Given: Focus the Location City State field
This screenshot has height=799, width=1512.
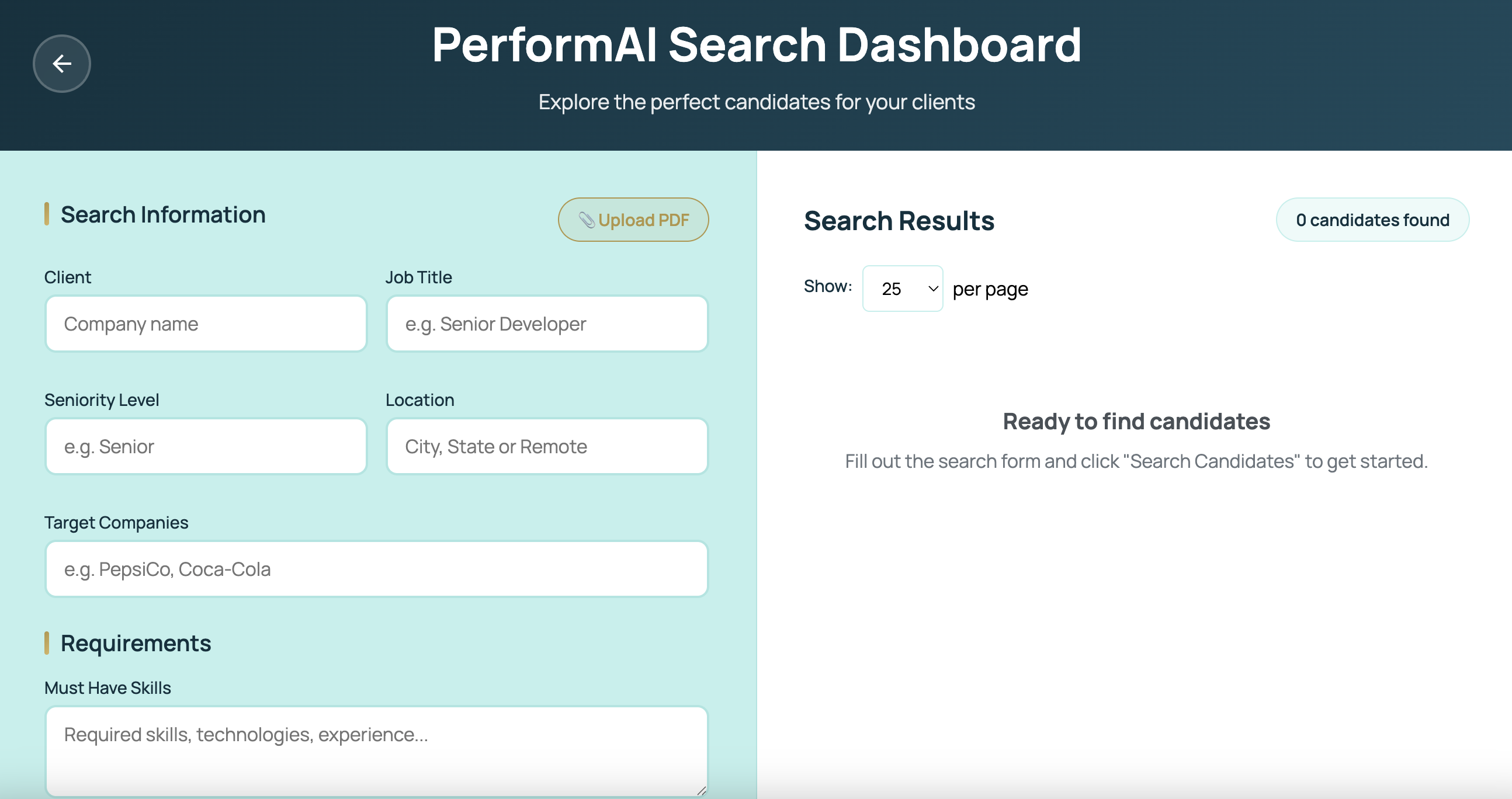Looking at the screenshot, I should 546,446.
